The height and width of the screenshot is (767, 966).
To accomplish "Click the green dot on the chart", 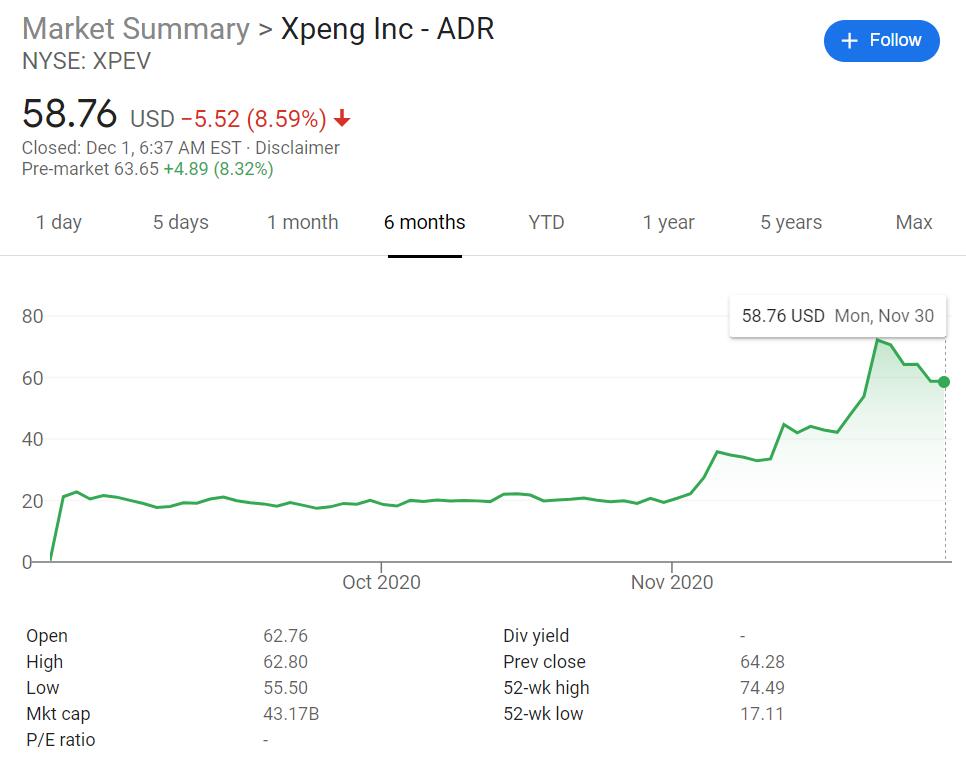I will [943, 382].
